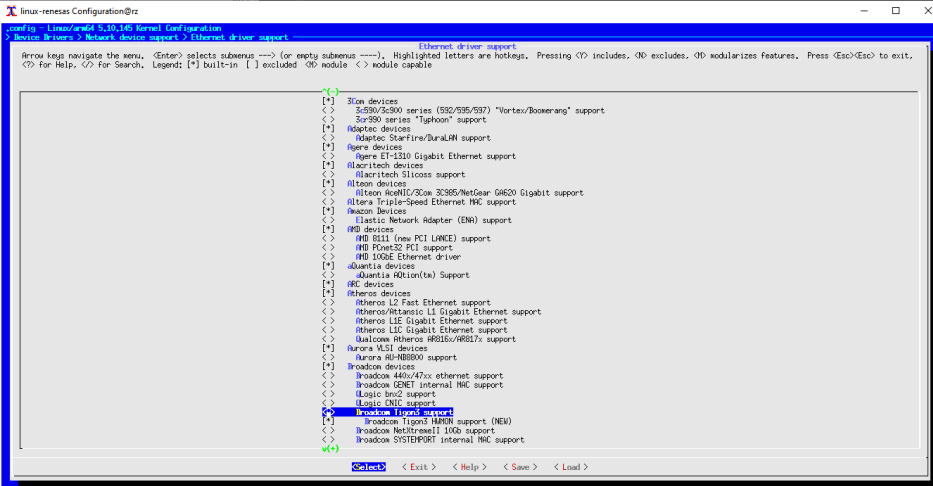Toggle the aQuantia devices checkbox
Screen dimensions: 933x486
click(328, 266)
